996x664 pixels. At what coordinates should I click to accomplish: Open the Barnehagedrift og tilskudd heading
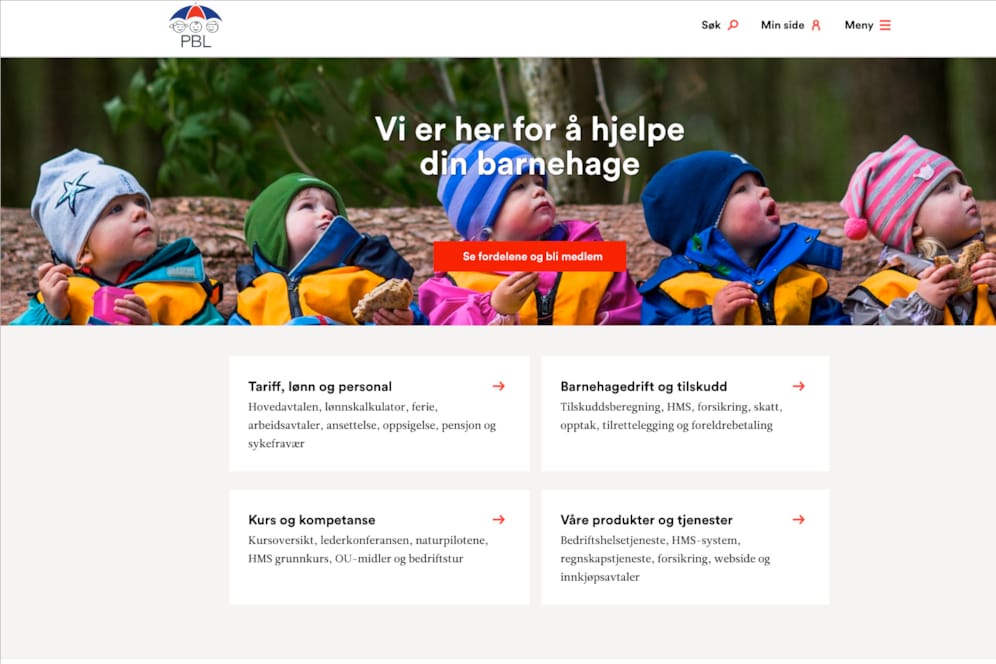click(x=643, y=386)
